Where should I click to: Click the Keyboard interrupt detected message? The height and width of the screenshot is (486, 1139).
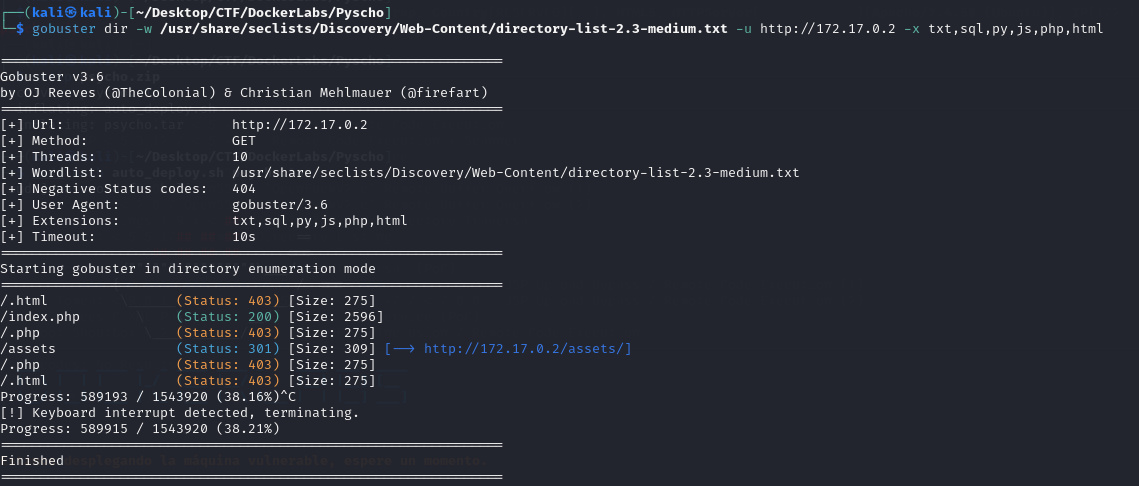tap(180, 413)
